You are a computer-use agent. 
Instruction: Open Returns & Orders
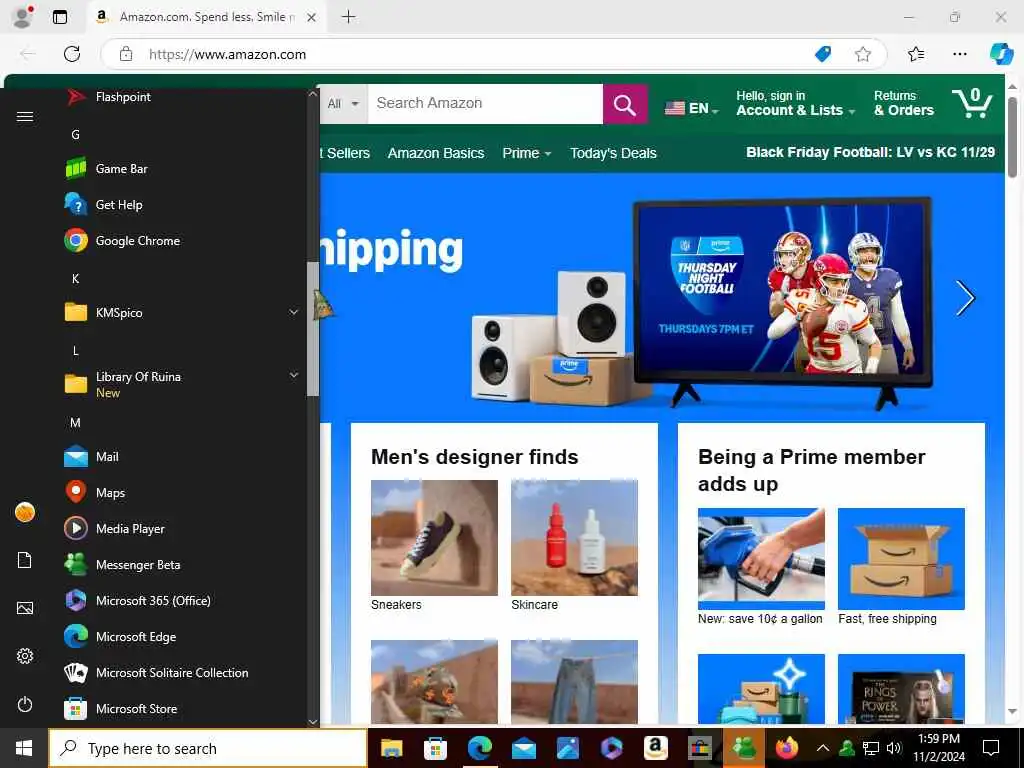[x=904, y=103]
